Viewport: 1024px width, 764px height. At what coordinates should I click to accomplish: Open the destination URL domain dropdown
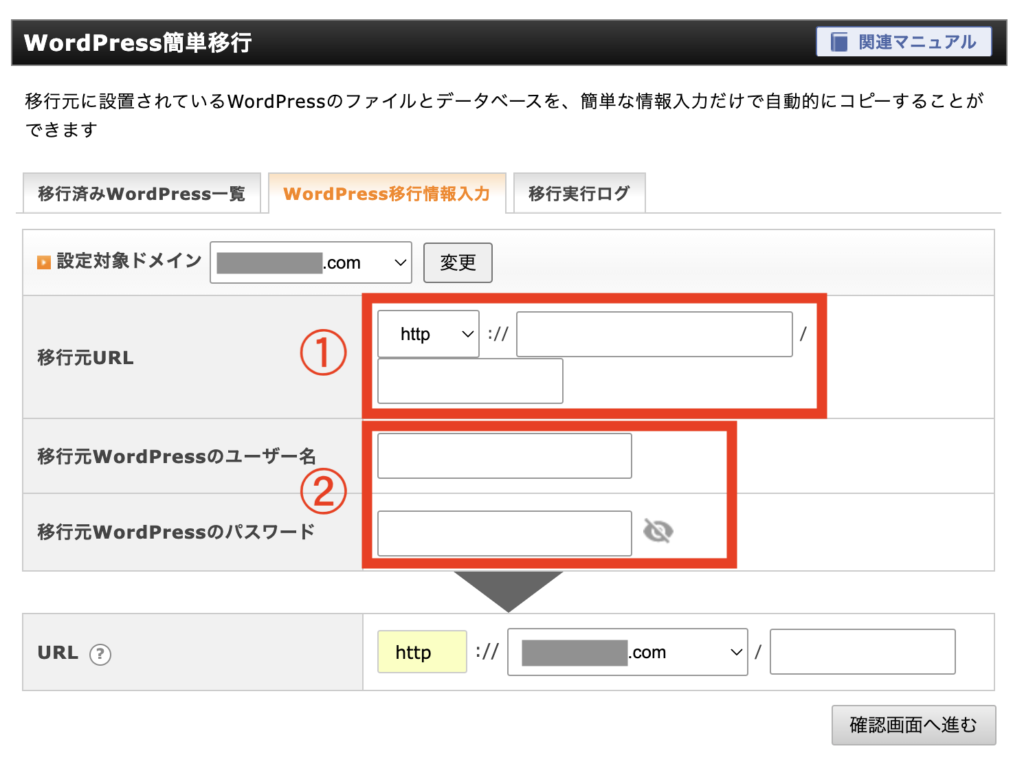coord(628,652)
